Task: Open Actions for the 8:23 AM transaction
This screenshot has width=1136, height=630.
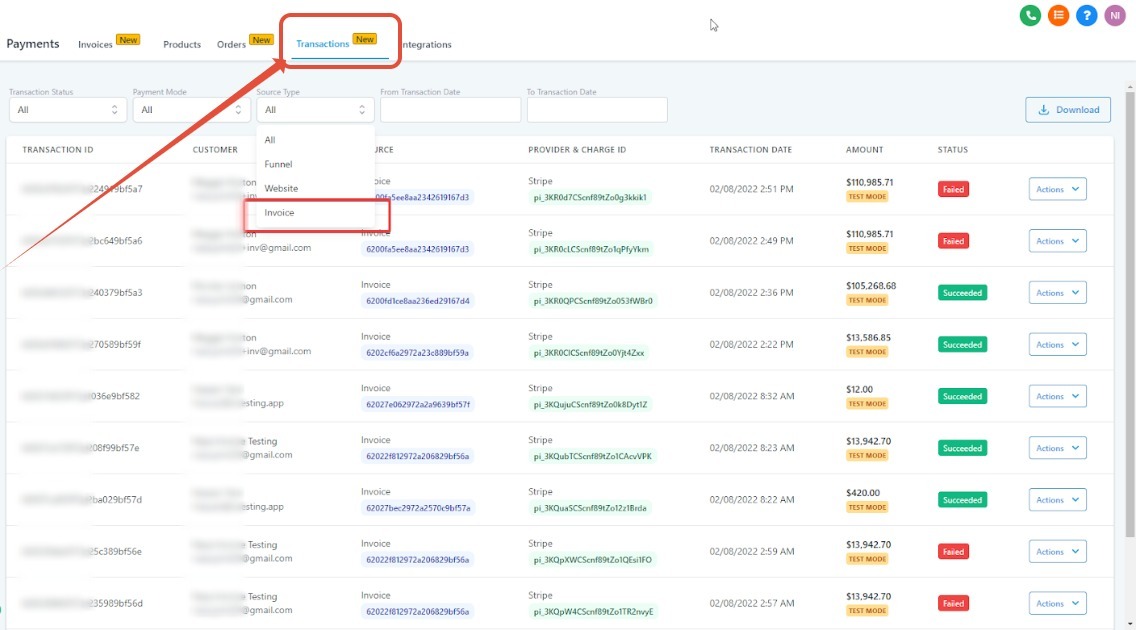Action: click(x=1057, y=448)
